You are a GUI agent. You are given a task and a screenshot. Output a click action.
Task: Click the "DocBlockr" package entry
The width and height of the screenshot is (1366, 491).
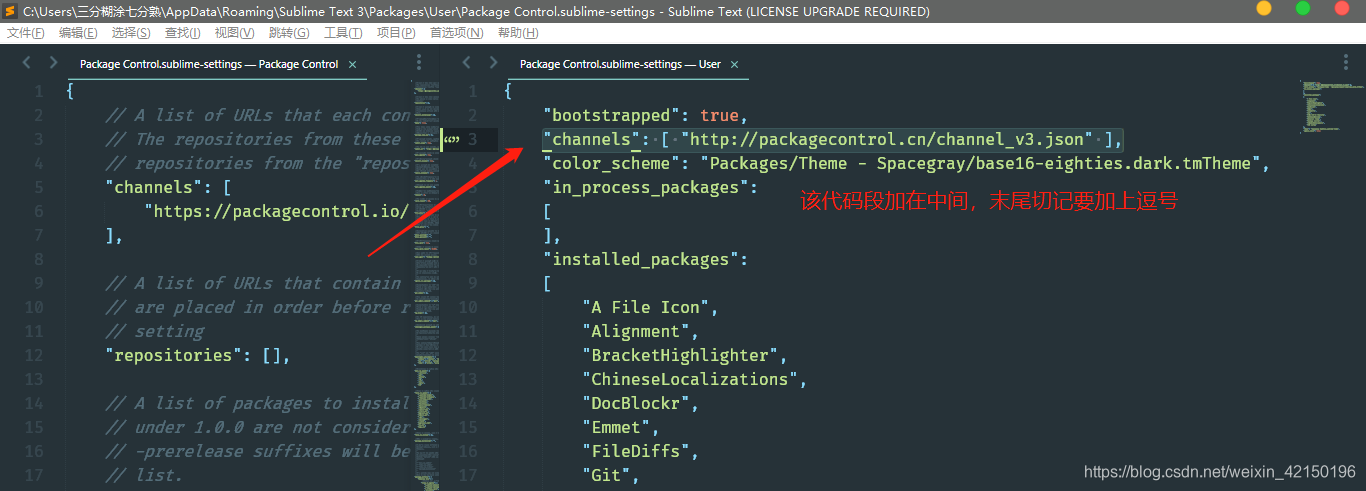636,403
